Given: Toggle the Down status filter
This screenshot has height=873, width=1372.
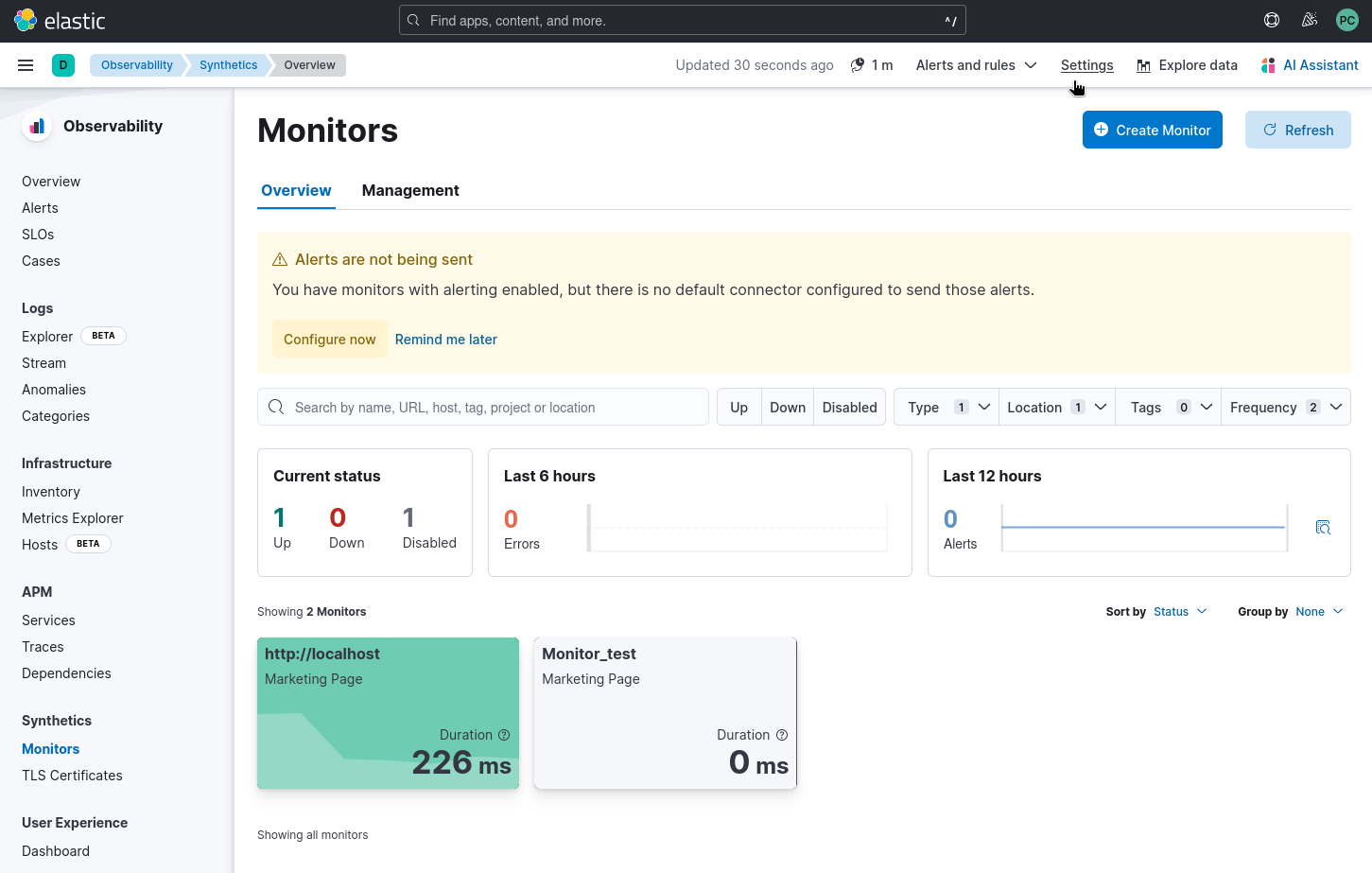Looking at the screenshot, I should tap(788, 407).
